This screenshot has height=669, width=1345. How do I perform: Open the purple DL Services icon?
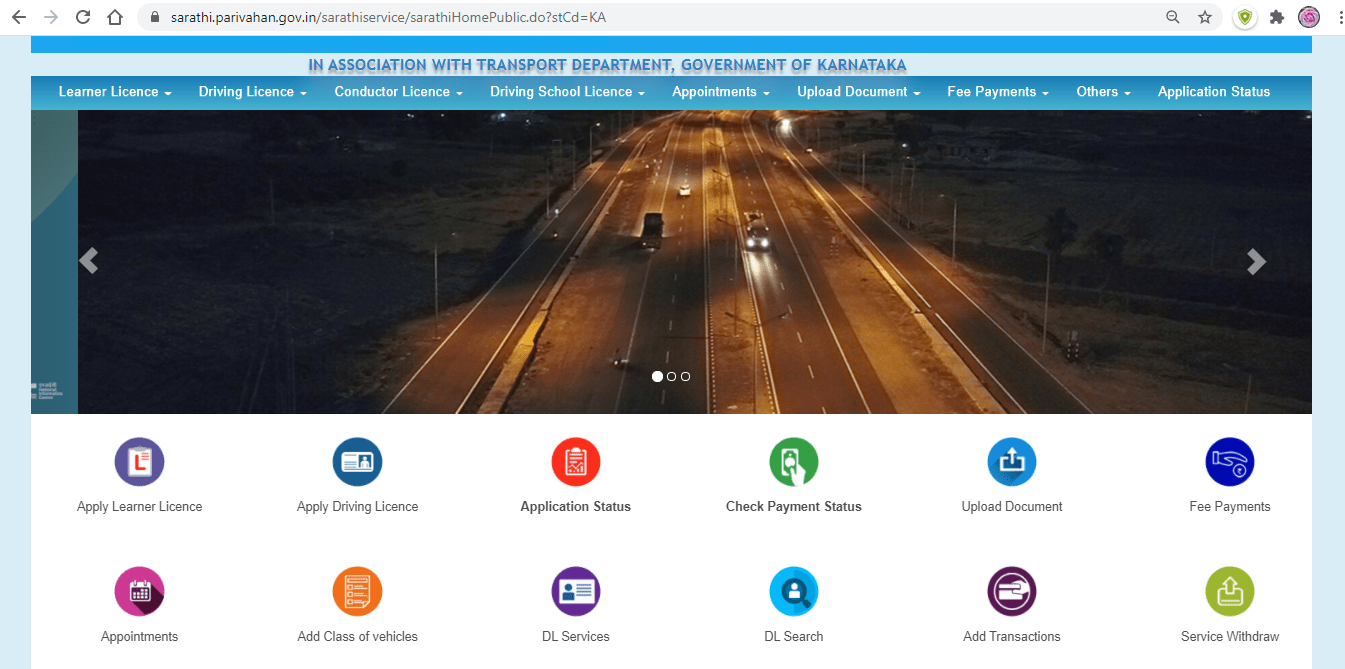tap(576, 591)
